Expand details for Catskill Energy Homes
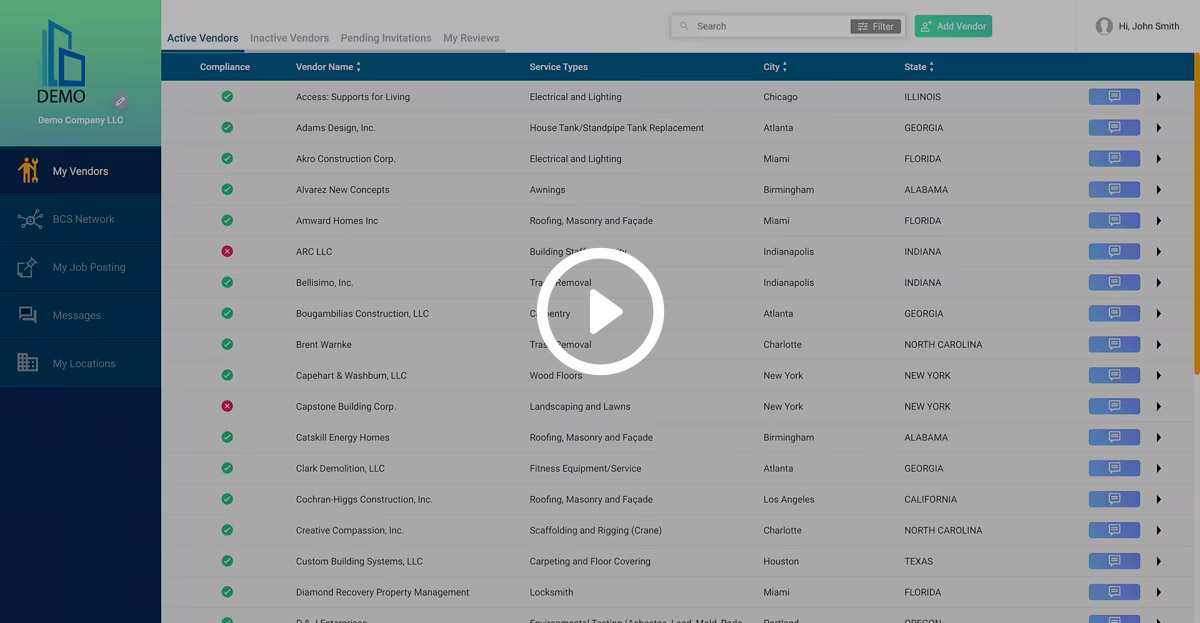The height and width of the screenshot is (623, 1200). 1158,437
